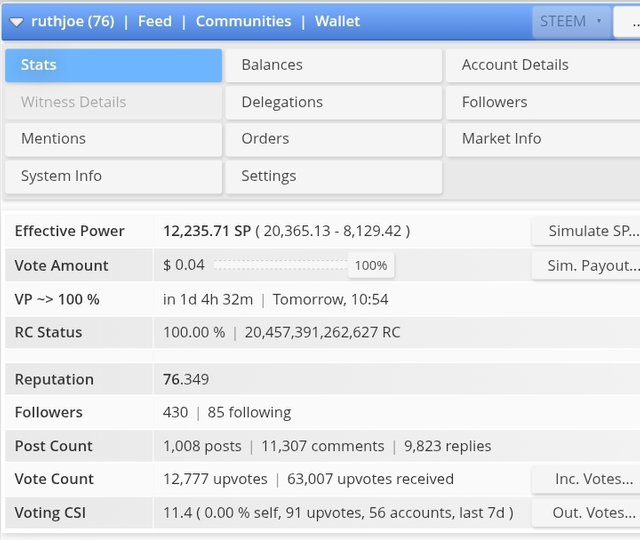Screen dimensions: 640x540
Task: Select the Market Info tab
Action: point(543,139)
